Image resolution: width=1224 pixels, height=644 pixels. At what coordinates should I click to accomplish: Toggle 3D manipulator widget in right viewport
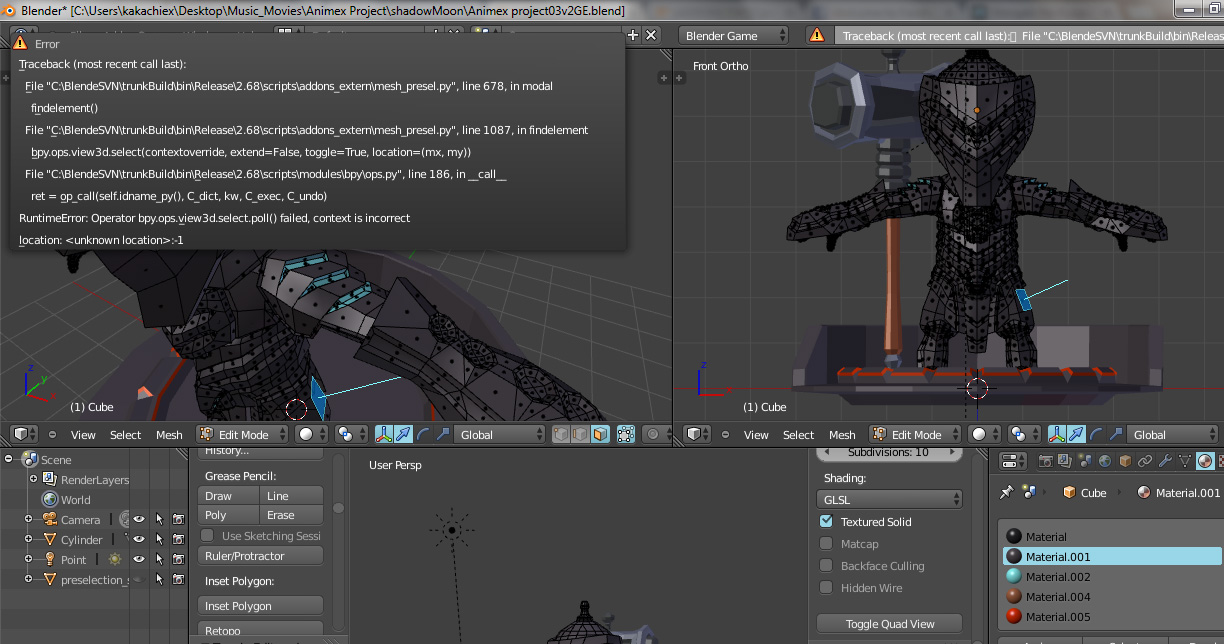coord(1057,434)
